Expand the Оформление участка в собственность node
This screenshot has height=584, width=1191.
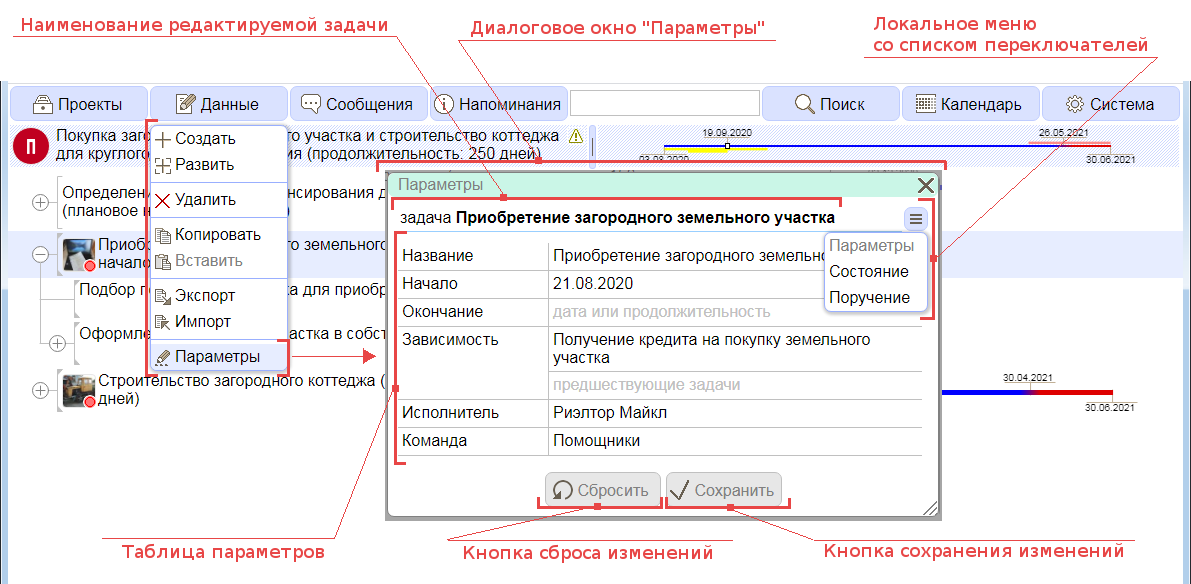coord(57,344)
